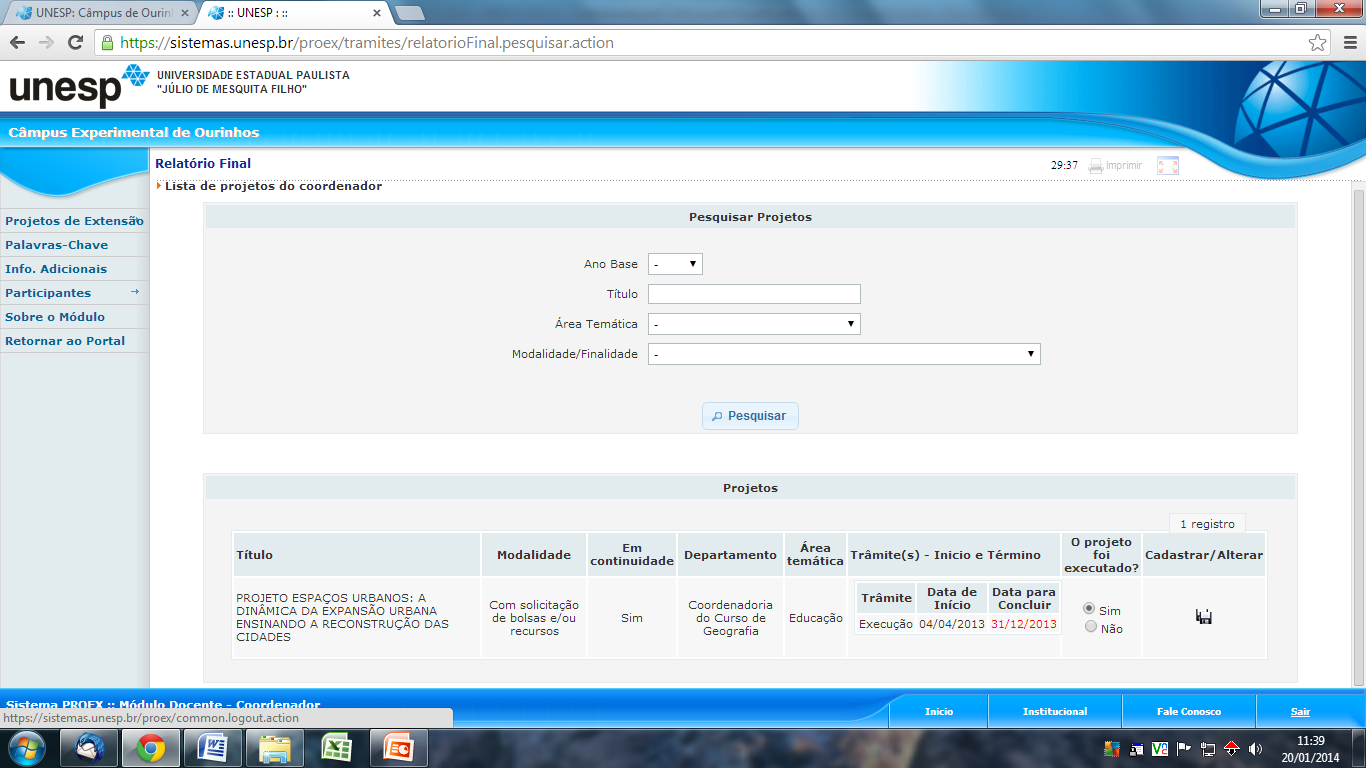Open the Área Temática dropdown
This screenshot has width=1366, height=768.
754,324
